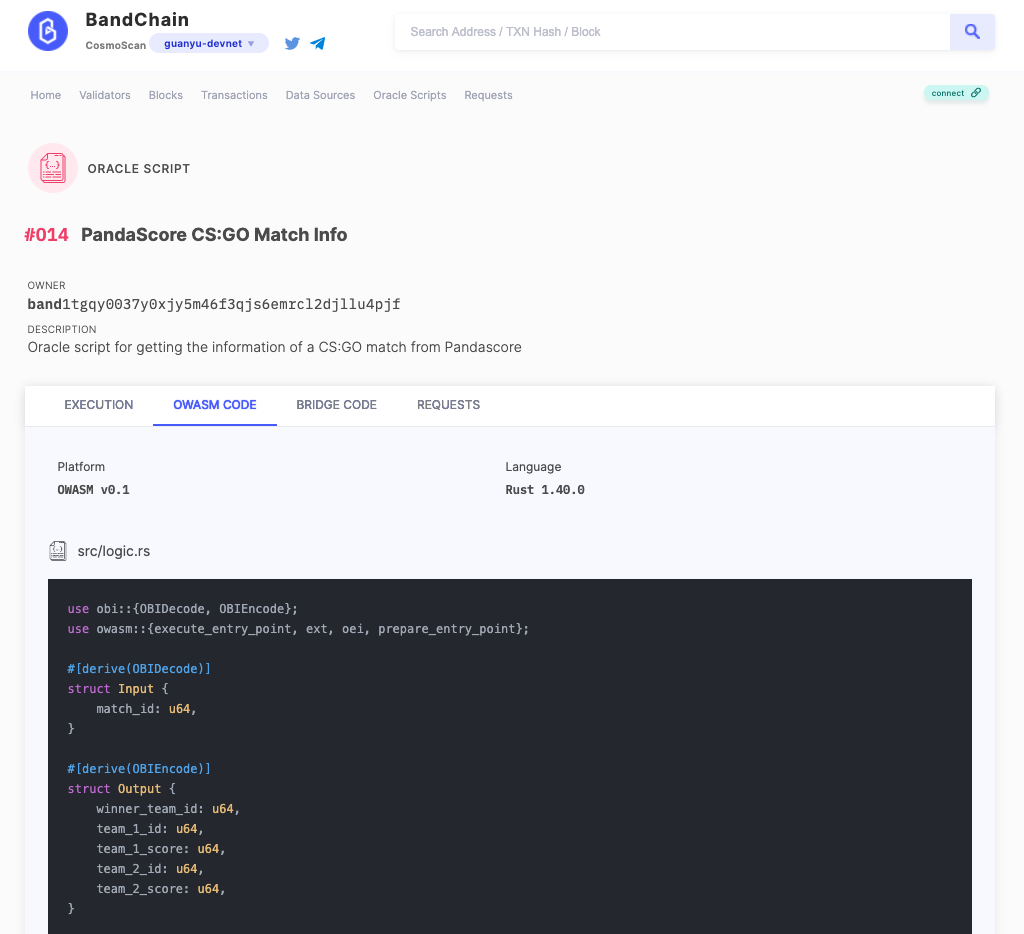The image size is (1024, 934).
Task: Click the BandChain title text
Action: coord(137,20)
